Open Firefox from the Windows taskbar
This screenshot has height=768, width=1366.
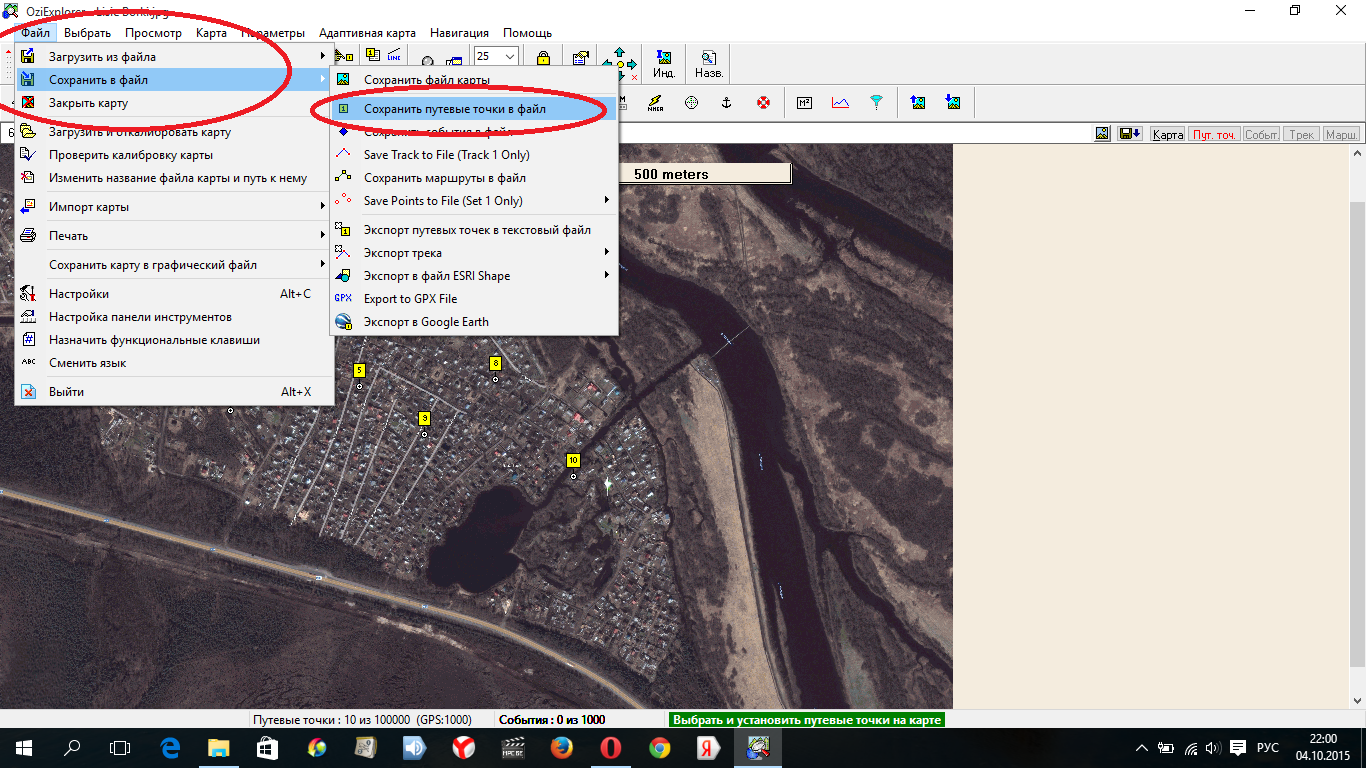point(562,747)
